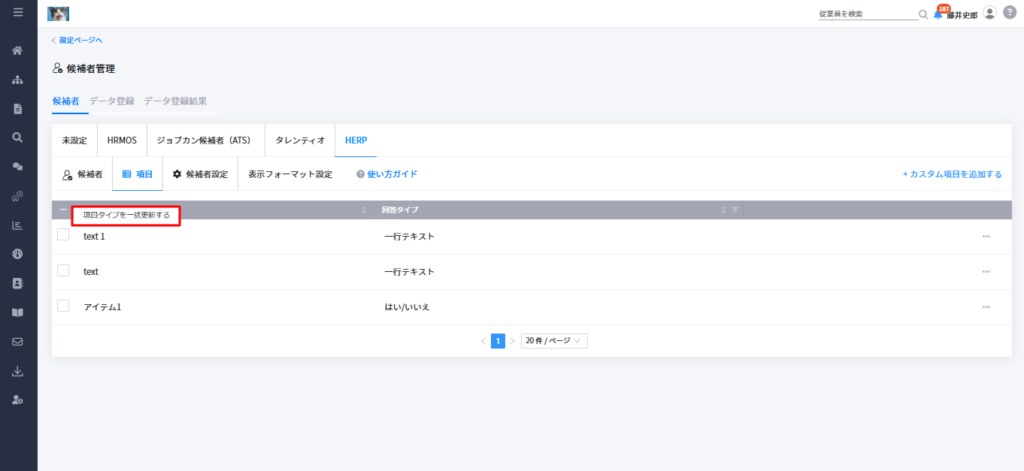Switch to the データ登録 tab
1024x471 pixels.
coord(112,101)
